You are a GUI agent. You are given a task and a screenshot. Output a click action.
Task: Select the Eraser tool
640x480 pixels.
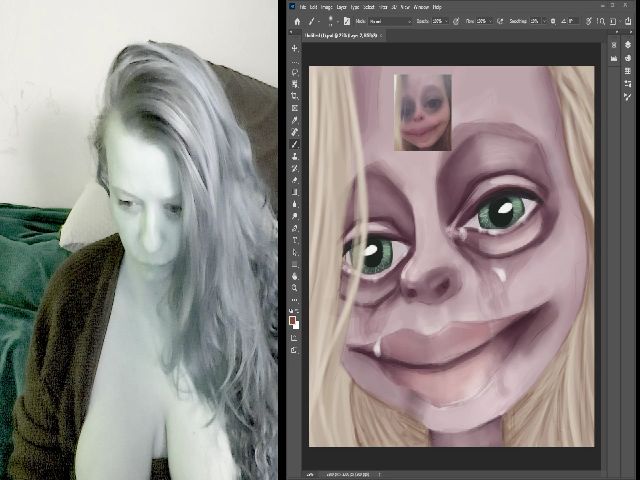(294, 180)
